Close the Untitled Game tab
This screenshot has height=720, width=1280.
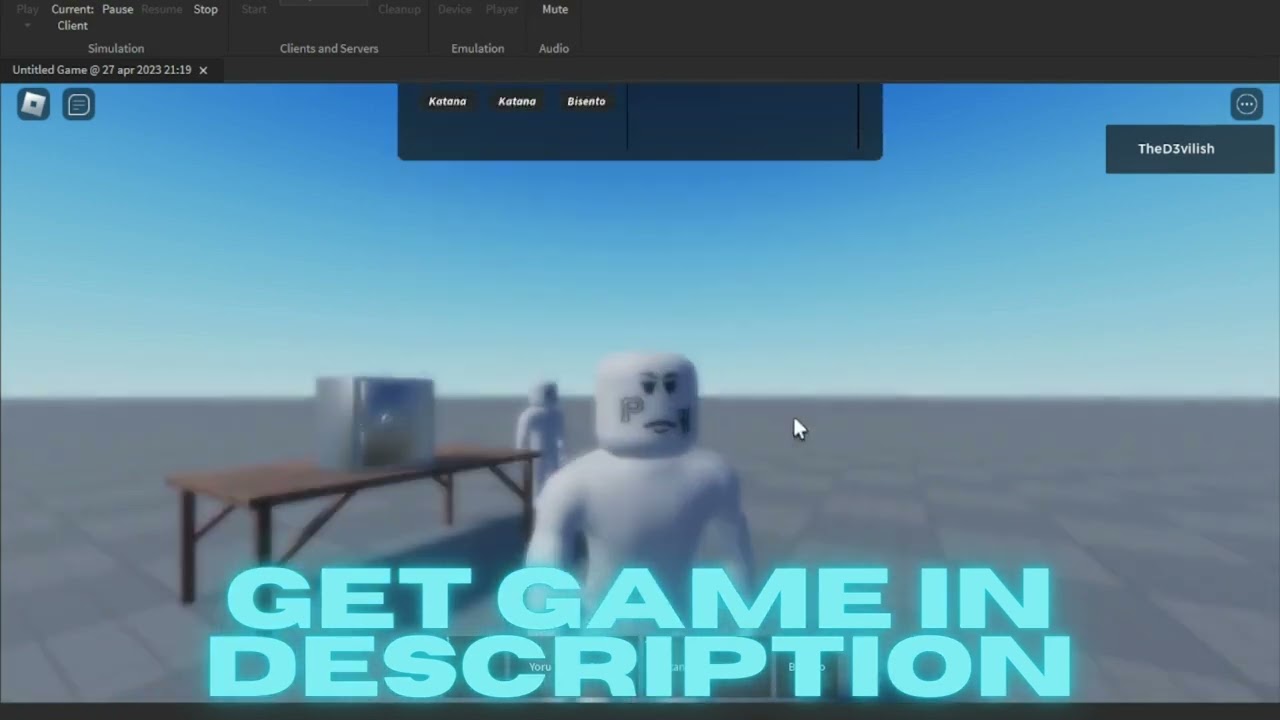pyautogui.click(x=203, y=70)
